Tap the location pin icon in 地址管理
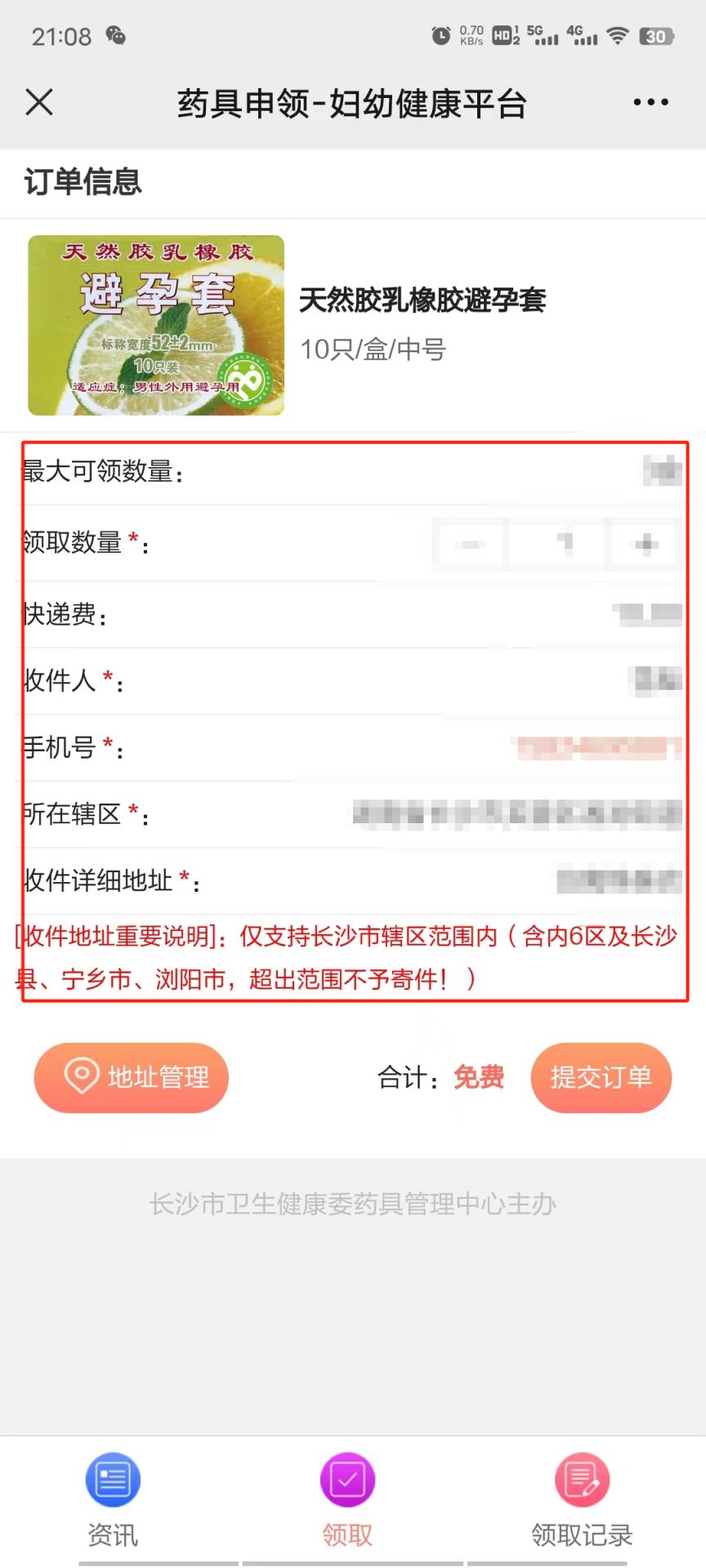 [x=82, y=1076]
